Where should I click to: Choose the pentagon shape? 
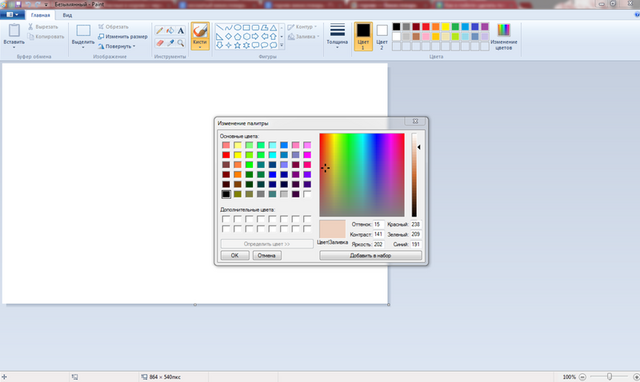(238, 37)
